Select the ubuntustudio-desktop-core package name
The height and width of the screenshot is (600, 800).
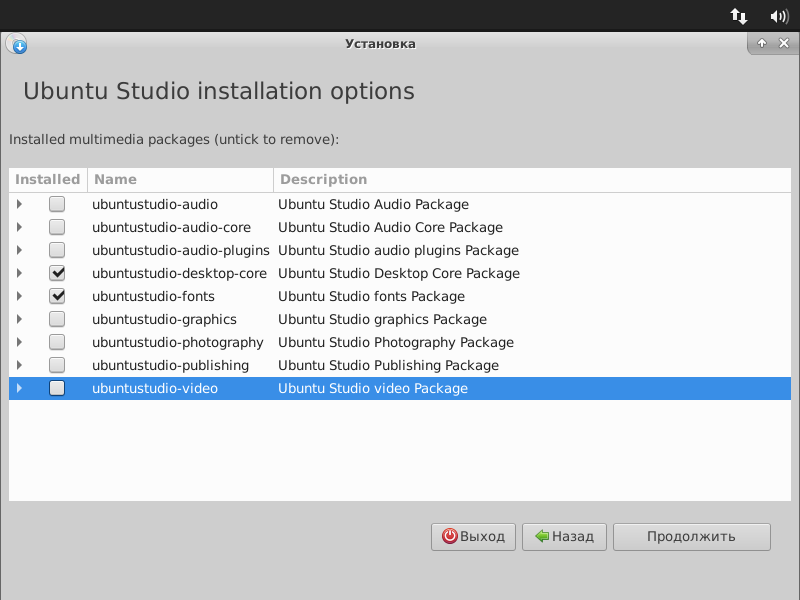[180, 273]
